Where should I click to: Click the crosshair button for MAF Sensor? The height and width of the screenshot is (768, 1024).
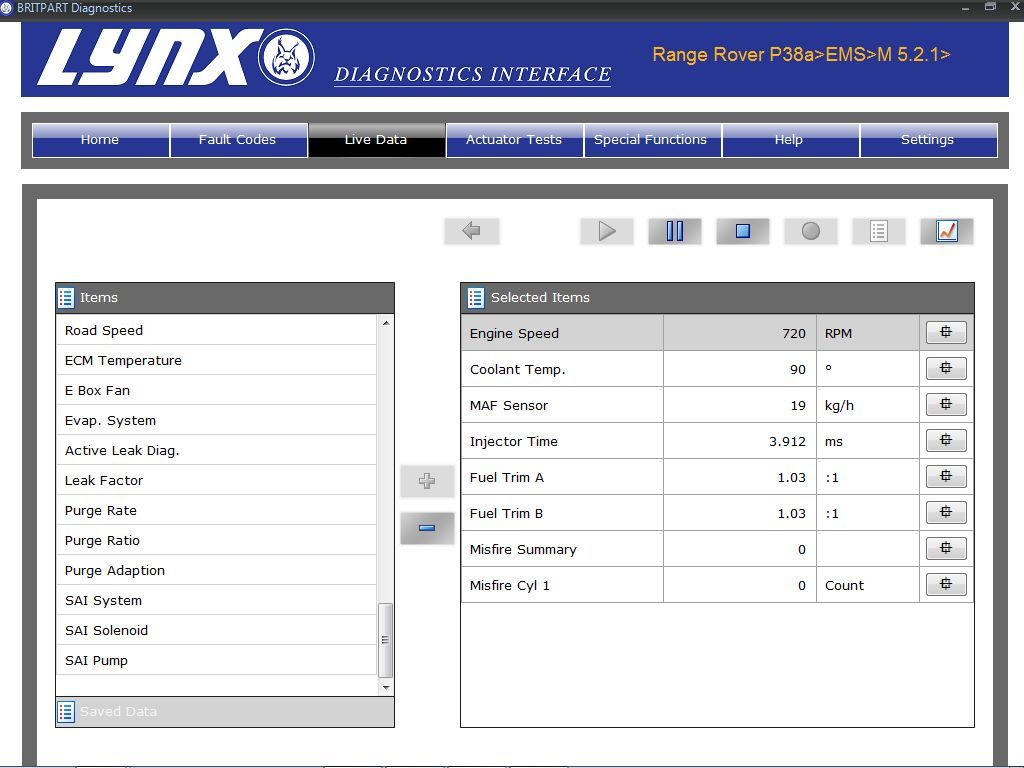[x=946, y=404]
